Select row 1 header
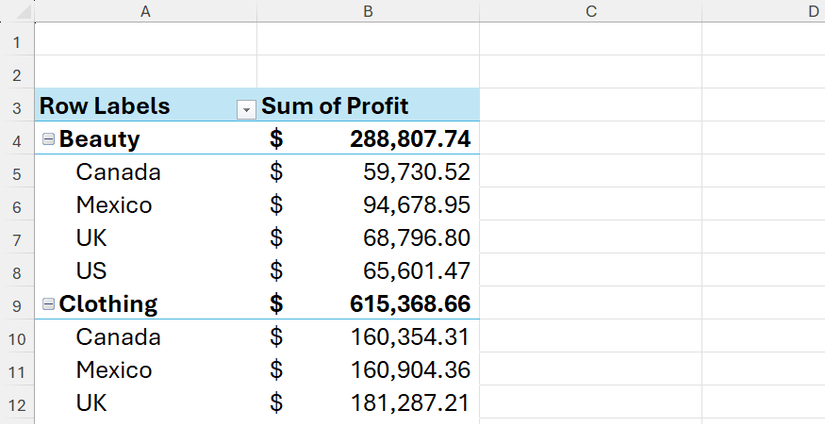The height and width of the screenshot is (424, 825). (x=17, y=41)
